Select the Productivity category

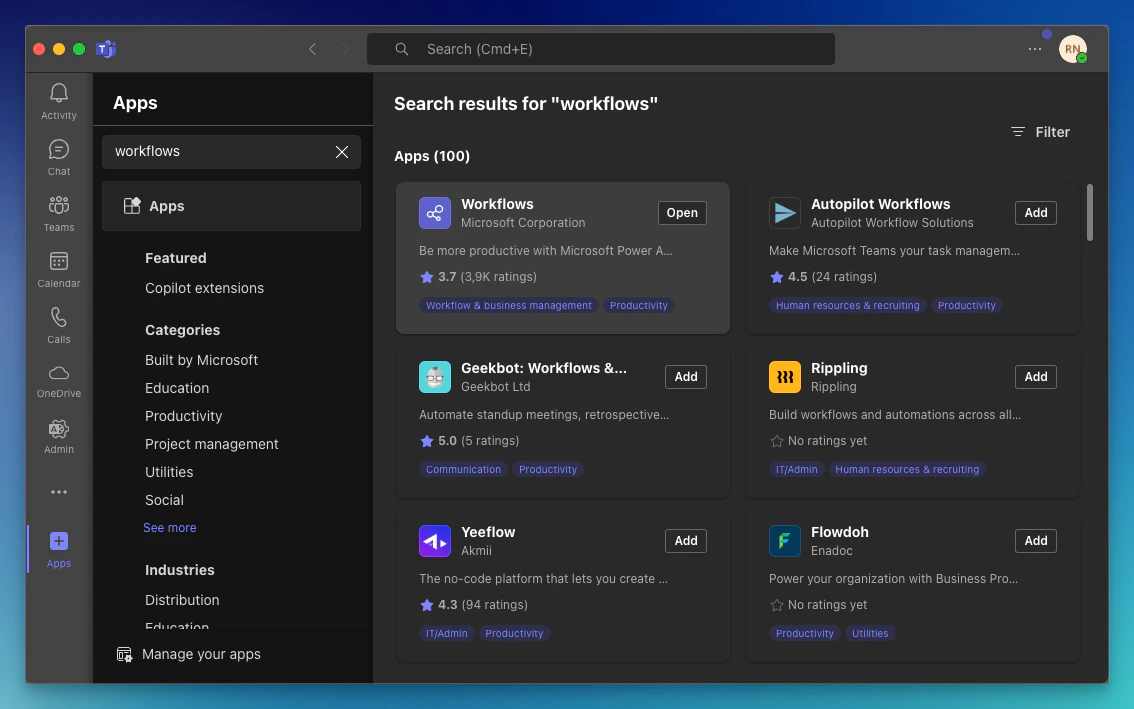pos(183,416)
